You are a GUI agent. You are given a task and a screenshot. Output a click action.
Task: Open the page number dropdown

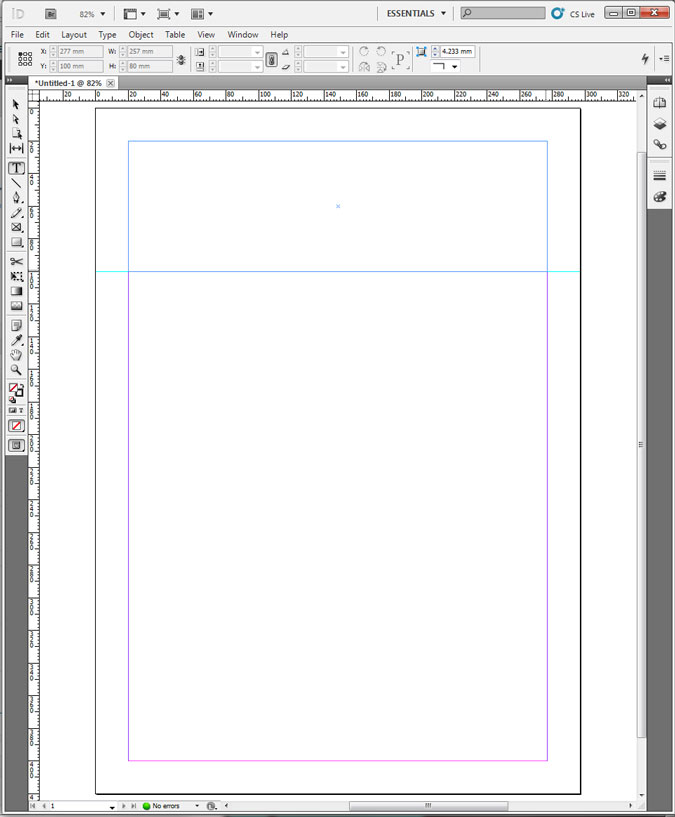click(112, 806)
